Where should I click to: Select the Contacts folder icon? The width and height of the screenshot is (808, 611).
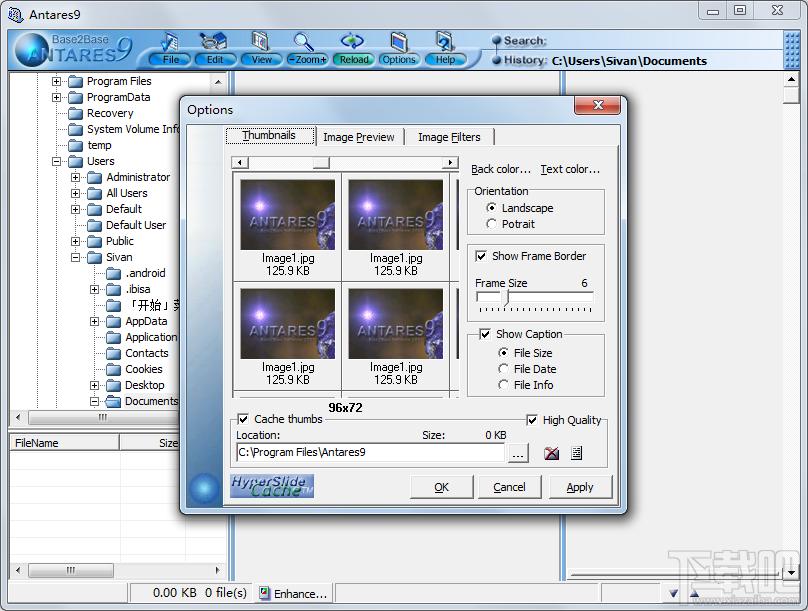(113, 353)
